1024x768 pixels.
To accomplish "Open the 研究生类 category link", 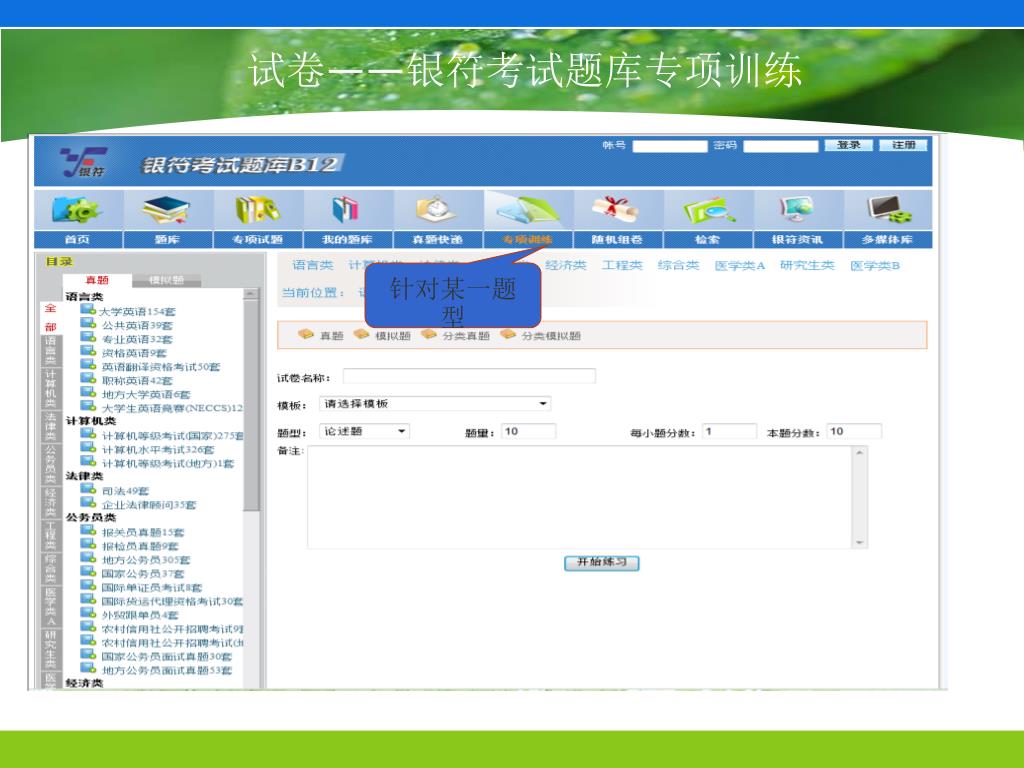I will click(x=807, y=265).
